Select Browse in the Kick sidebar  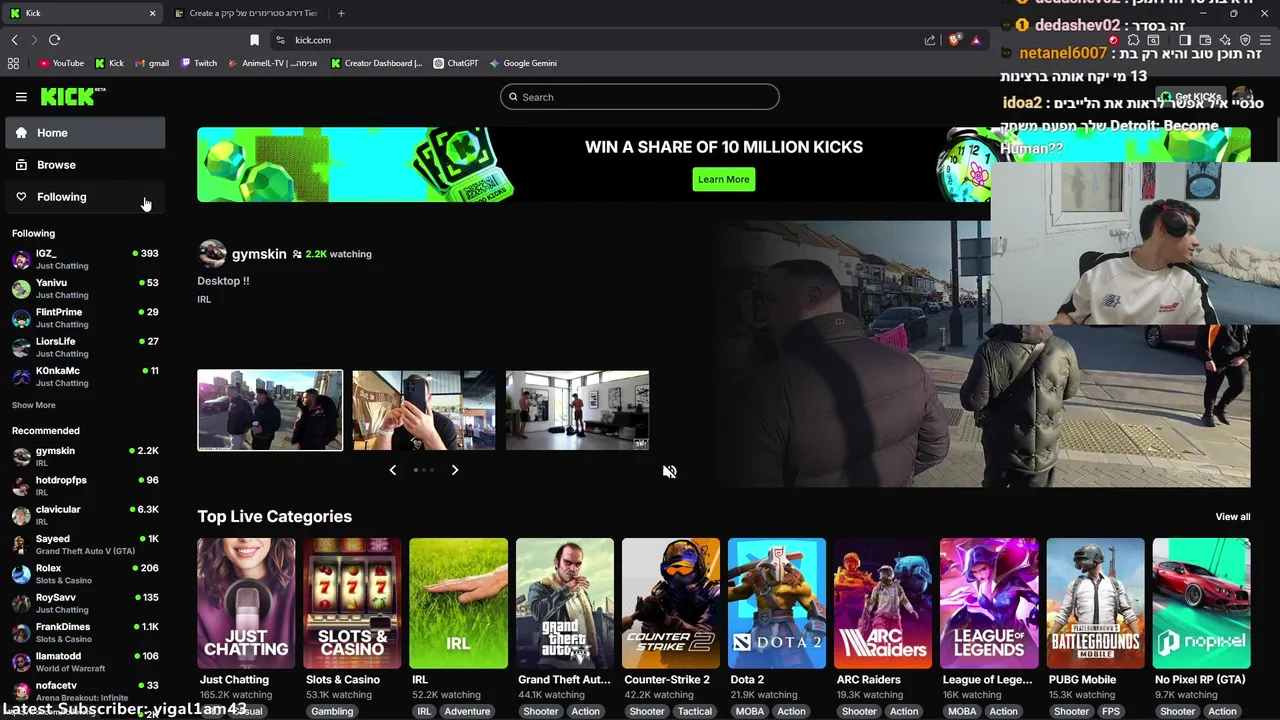(85, 165)
